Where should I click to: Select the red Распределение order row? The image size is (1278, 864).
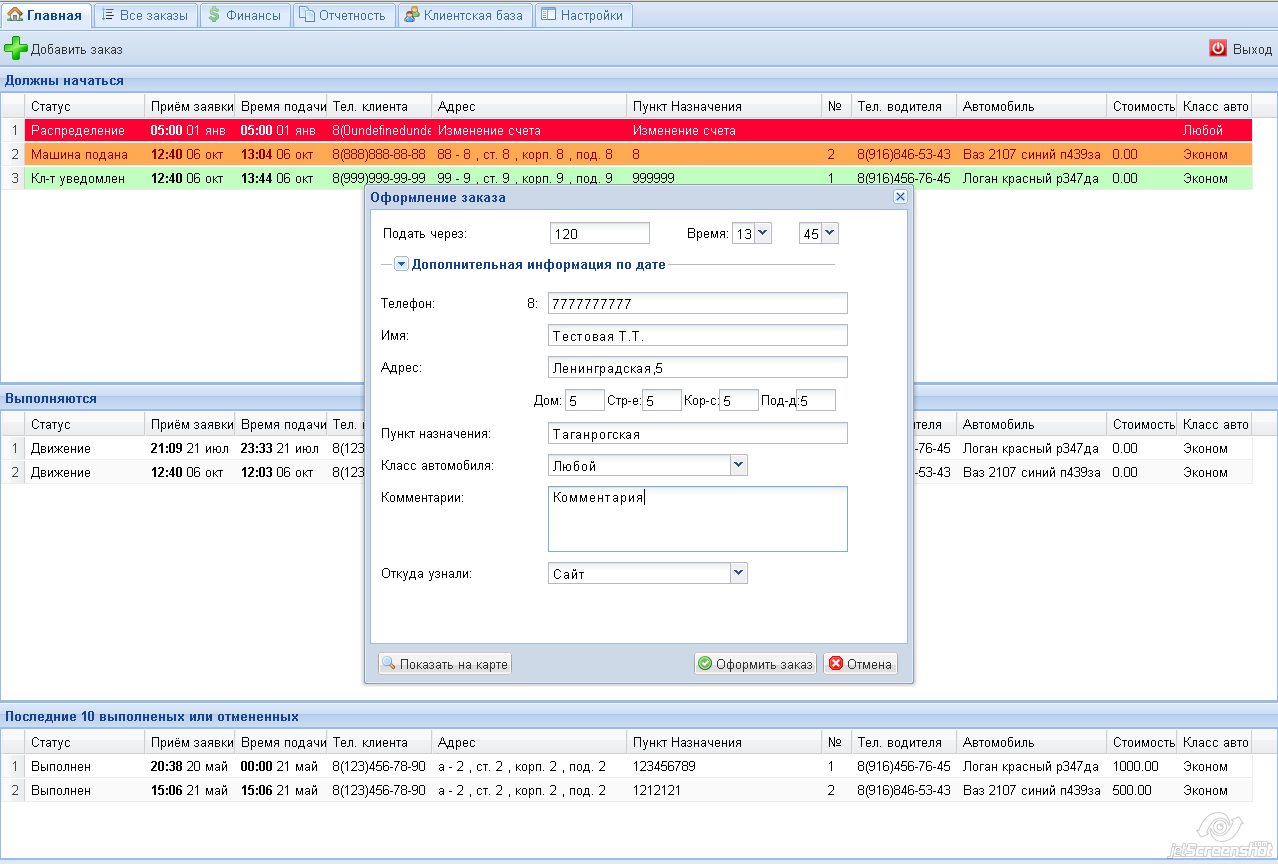pos(638,130)
